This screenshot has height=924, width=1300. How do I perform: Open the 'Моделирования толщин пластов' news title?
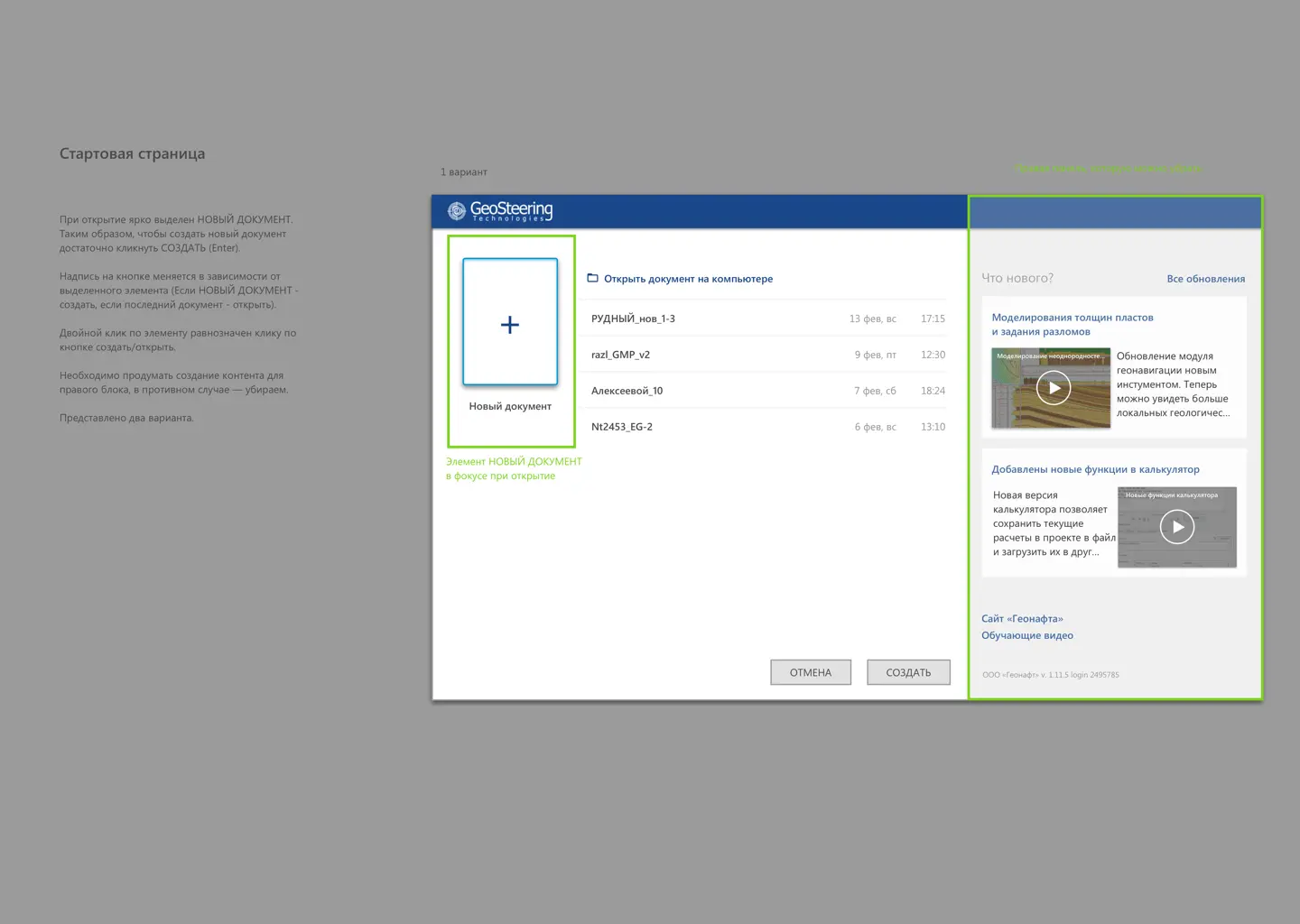pos(1072,325)
